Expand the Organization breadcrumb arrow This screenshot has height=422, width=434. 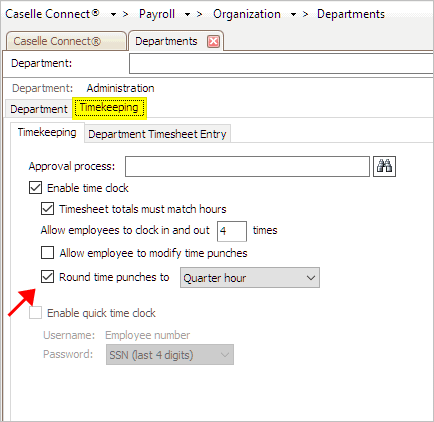pos(293,15)
